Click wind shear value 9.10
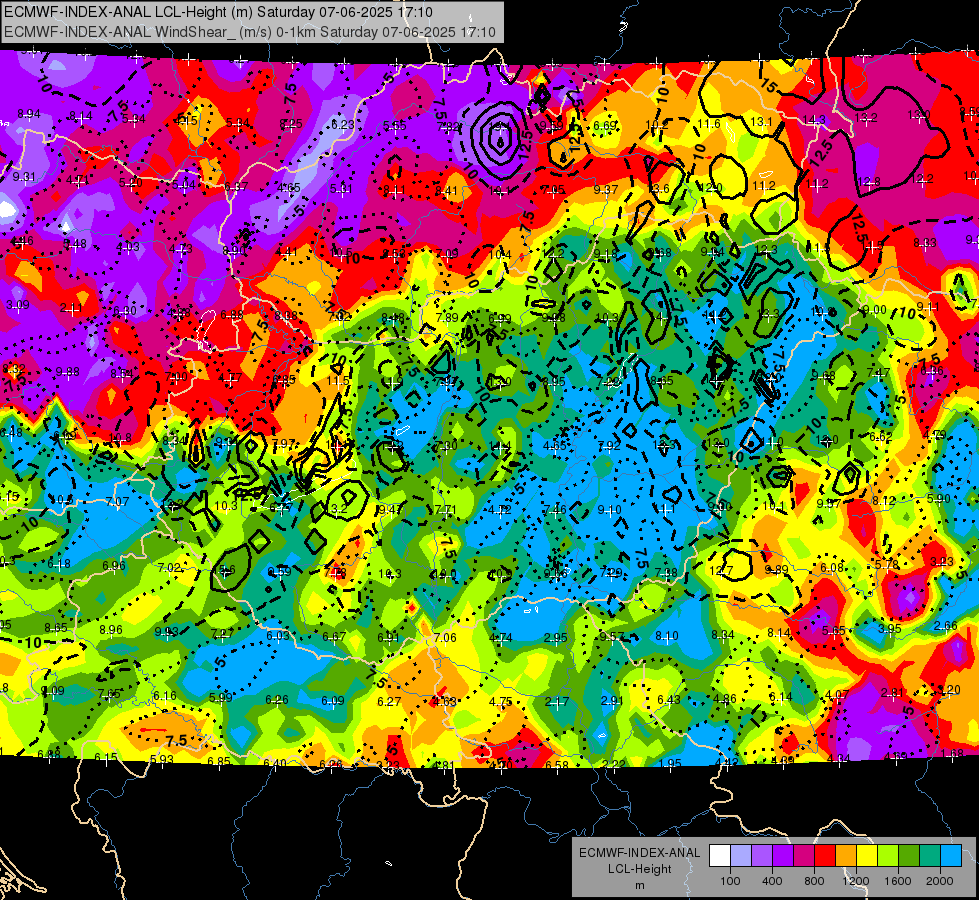Screen dimensions: 979x900 click(609, 510)
